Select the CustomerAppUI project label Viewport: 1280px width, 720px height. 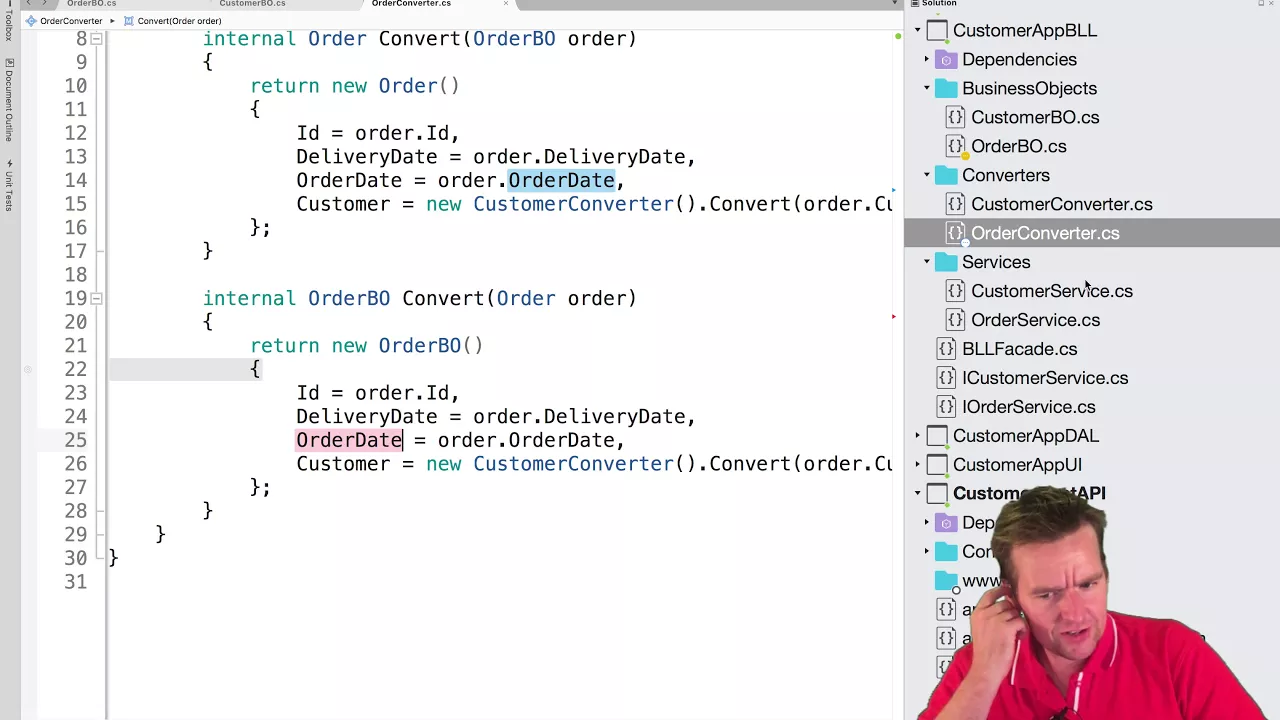tap(1017, 465)
